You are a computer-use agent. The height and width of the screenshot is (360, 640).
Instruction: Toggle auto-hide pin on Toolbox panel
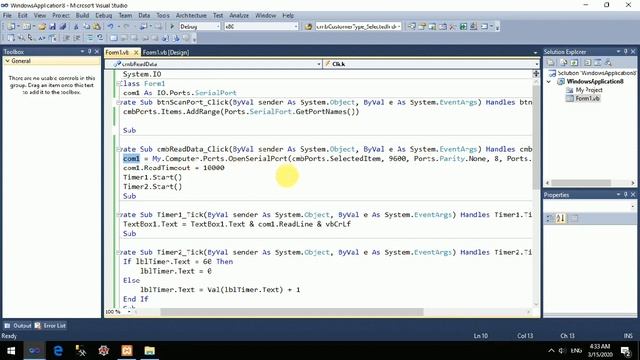tap(89, 51)
